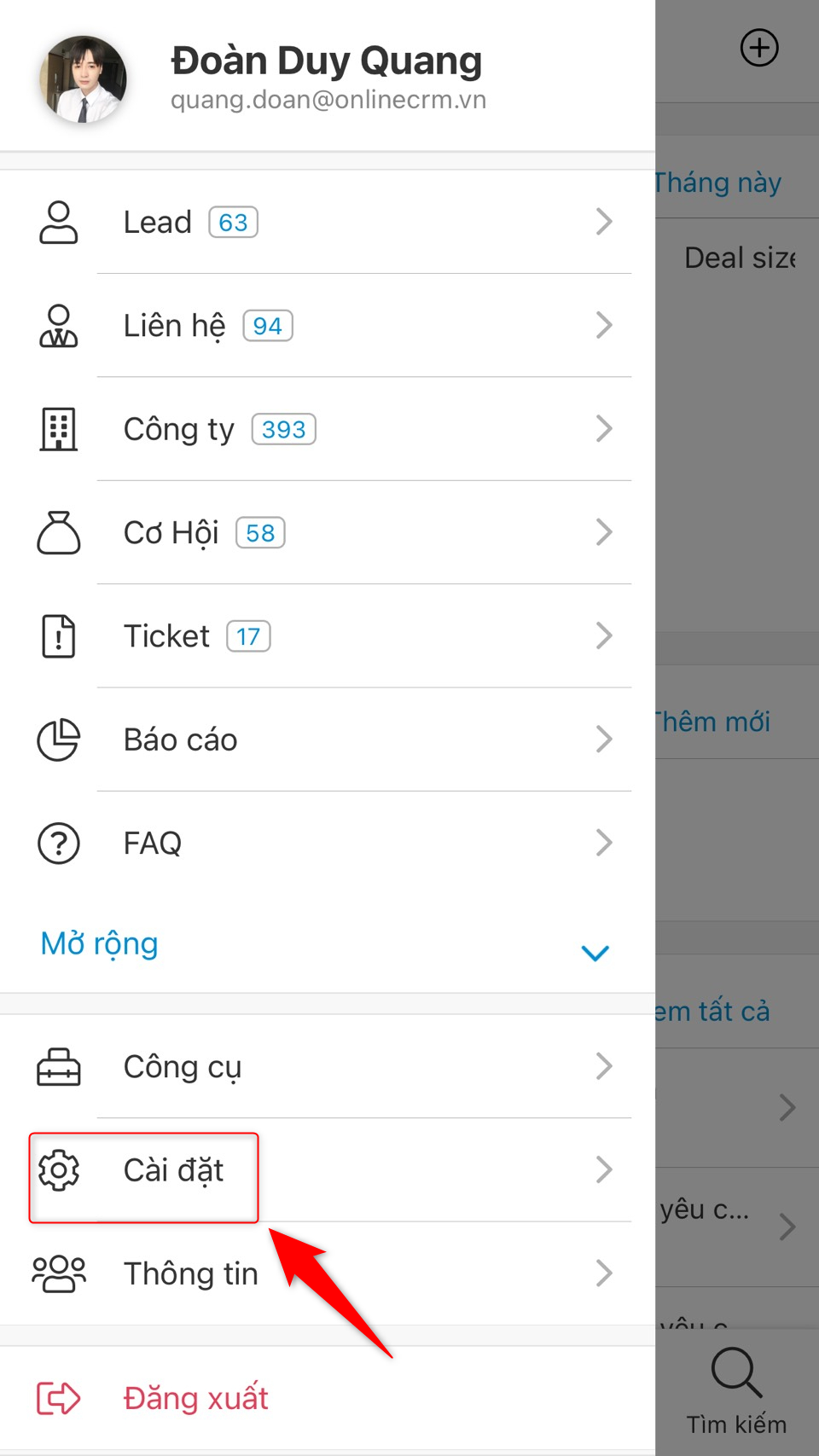Tap the Liên hệ contacts icon

point(58,326)
